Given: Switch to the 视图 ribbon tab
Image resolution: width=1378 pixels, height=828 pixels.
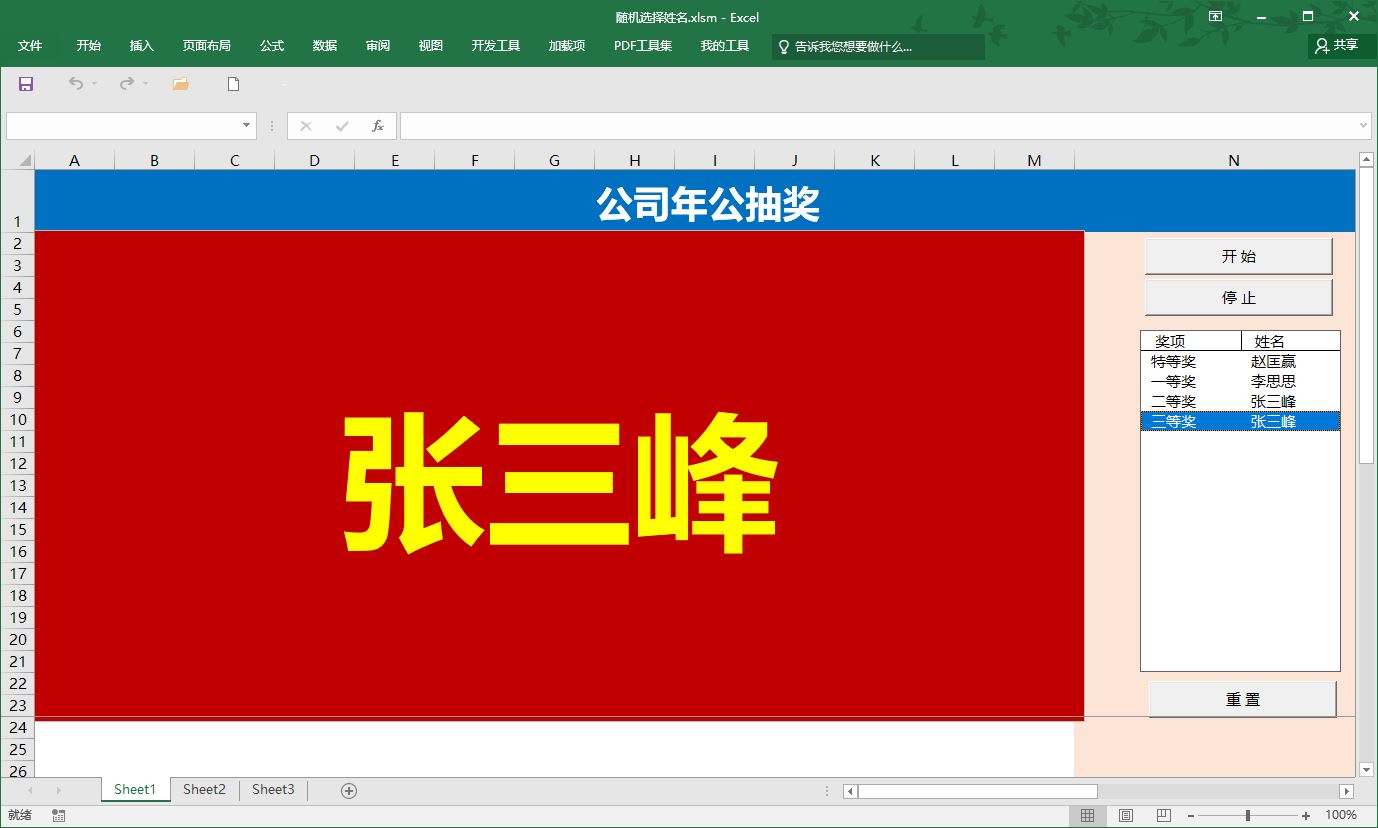Looking at the screenshot, I should (431, 46).
